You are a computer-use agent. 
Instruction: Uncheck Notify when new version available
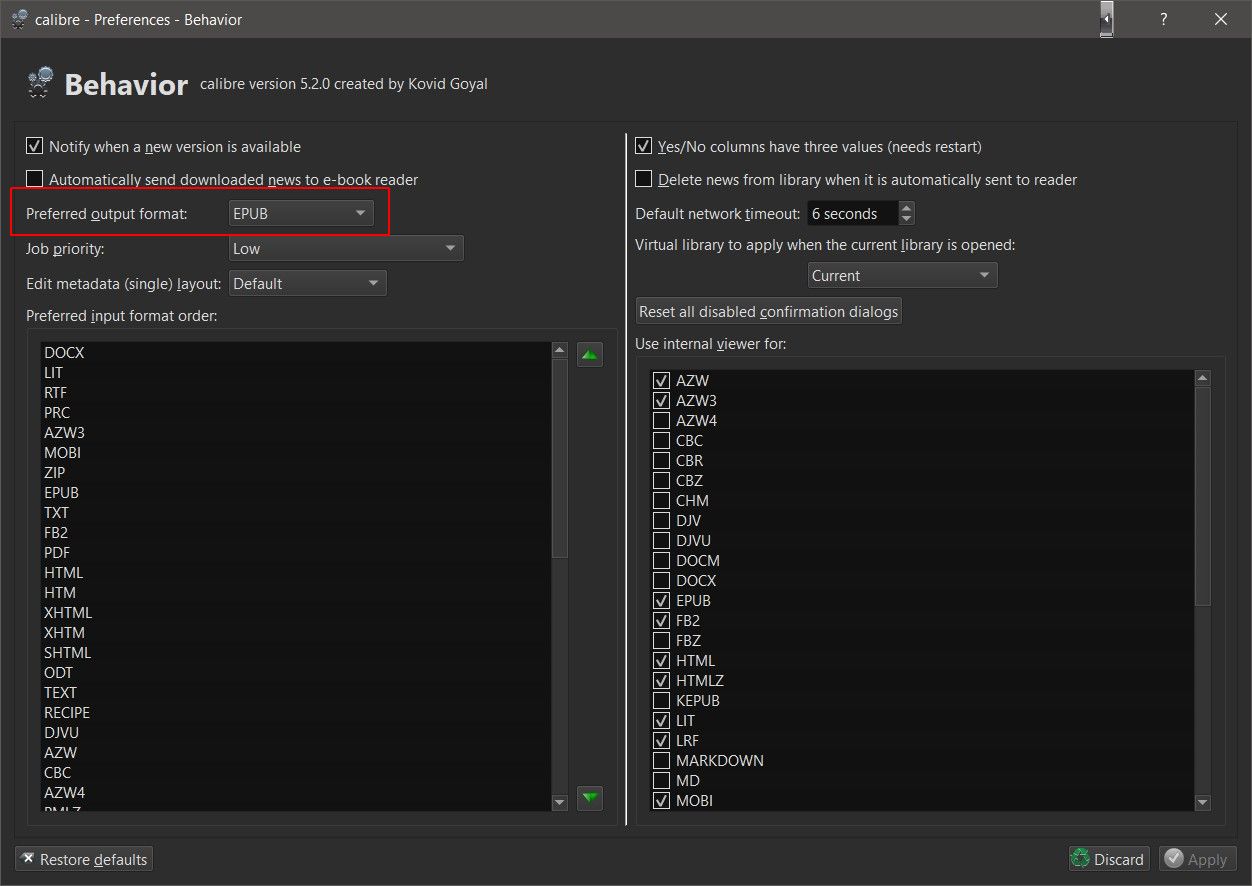[35, 146]
